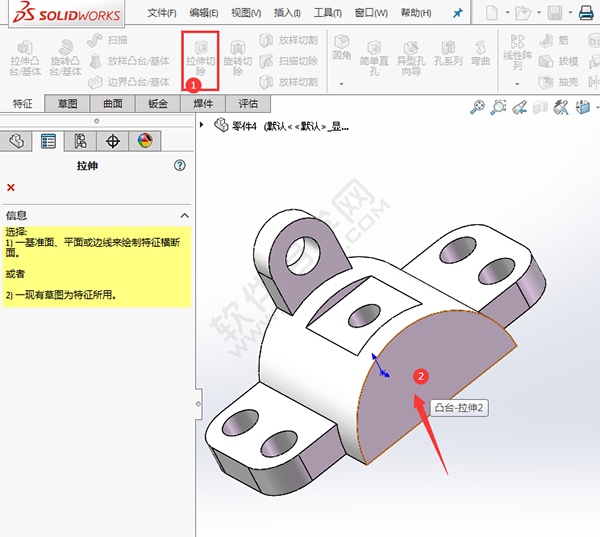This screenshot has width=600, height=537.
Task: Select the Shell (抽壳) tool
Action: pos(558,82)
